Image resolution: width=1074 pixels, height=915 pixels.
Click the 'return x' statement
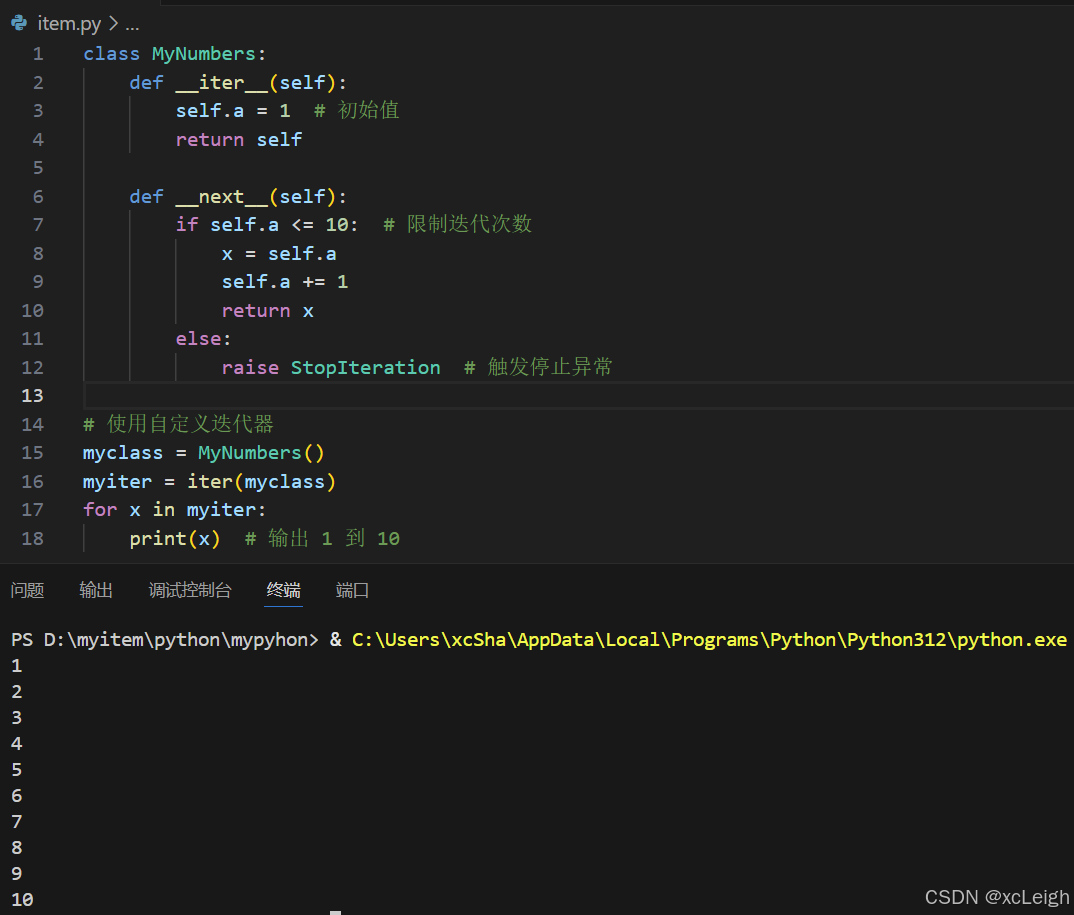[267, 311]
